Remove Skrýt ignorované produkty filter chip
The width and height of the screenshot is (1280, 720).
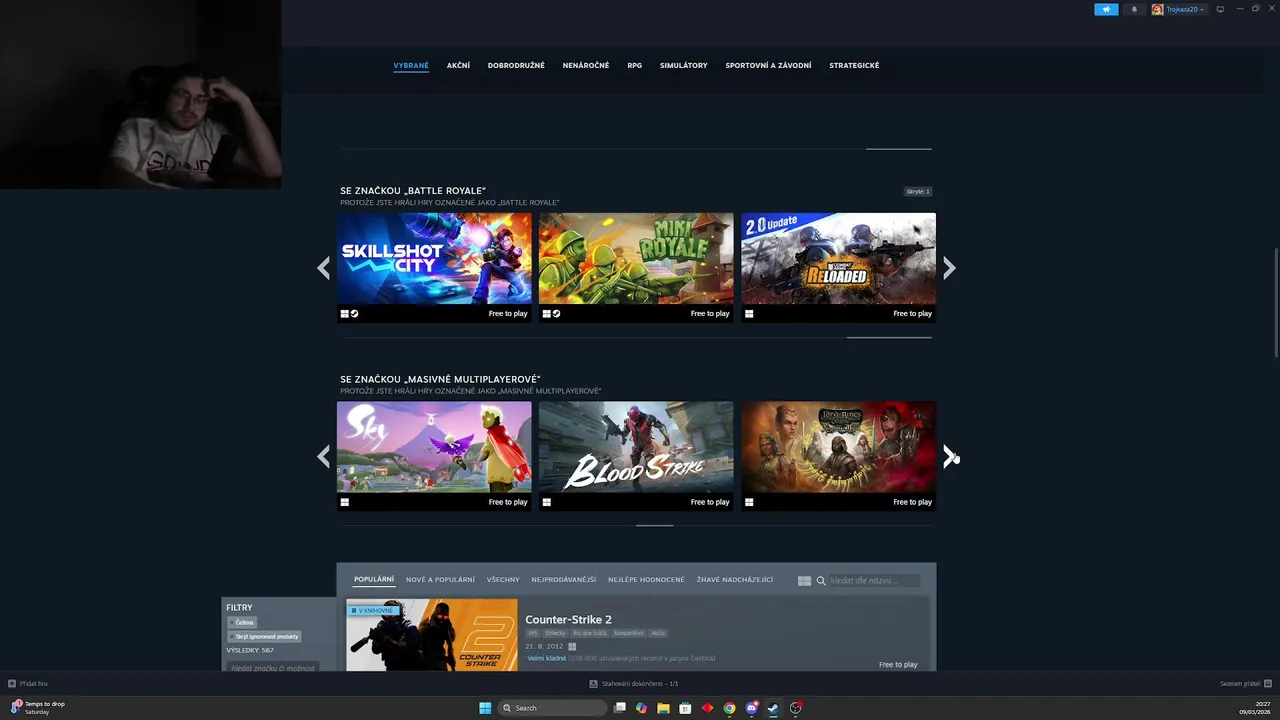tap(264, 636)
